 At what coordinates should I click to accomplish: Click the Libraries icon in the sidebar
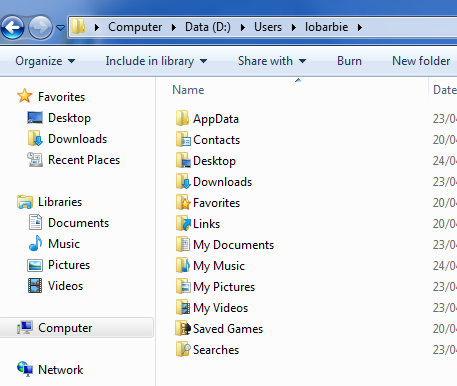[25, 202]
